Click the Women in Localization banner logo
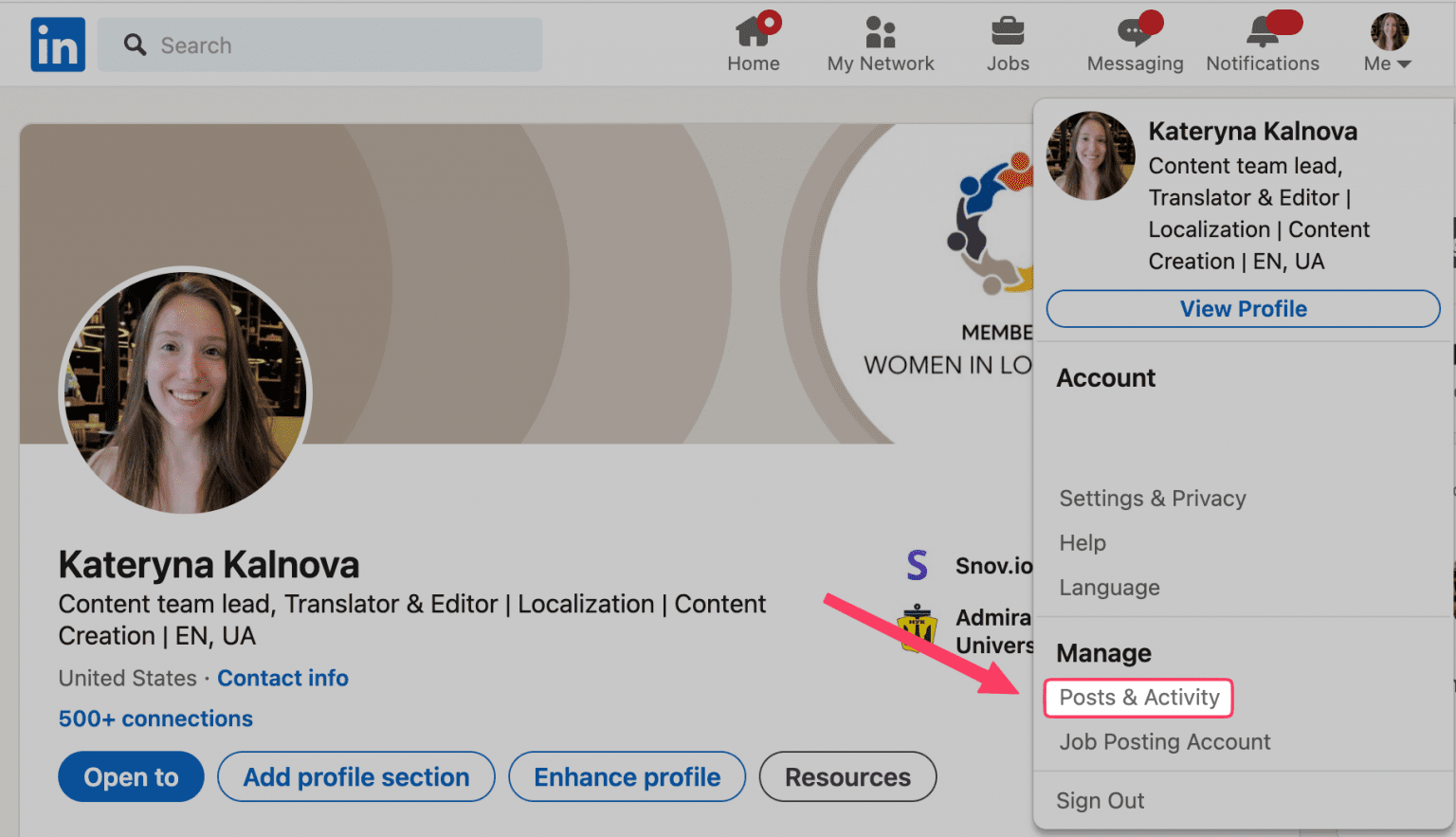This screenshot has height=837, width=1456. click(992, 226)
